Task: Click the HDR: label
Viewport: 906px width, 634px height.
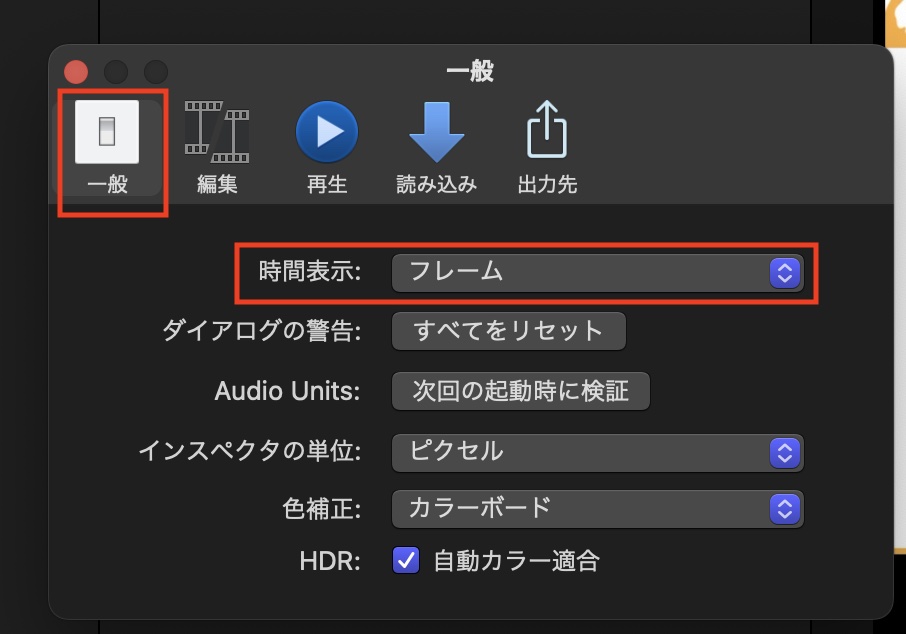Action: click(x=330, y=561)
